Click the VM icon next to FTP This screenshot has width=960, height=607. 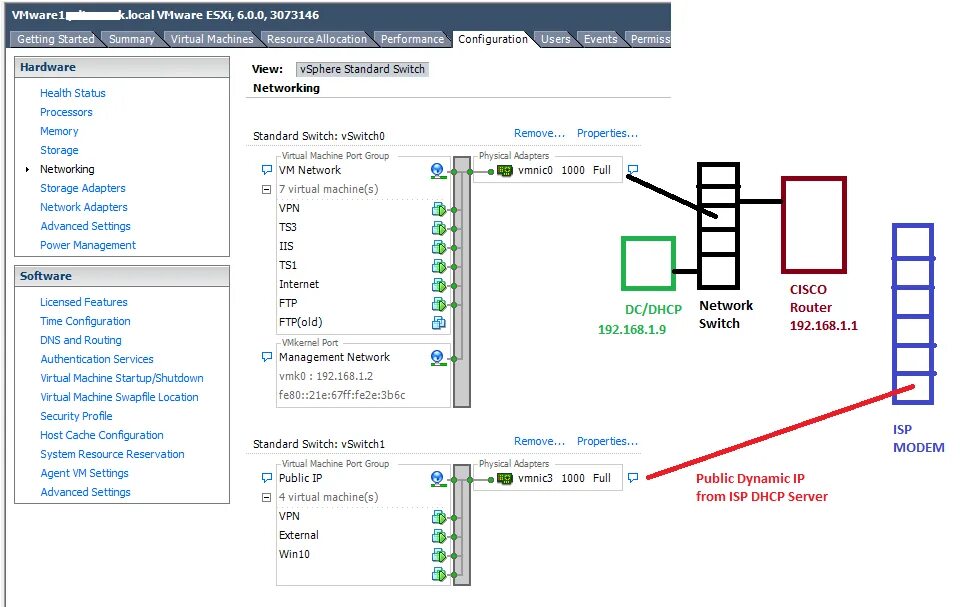(439, 304)
